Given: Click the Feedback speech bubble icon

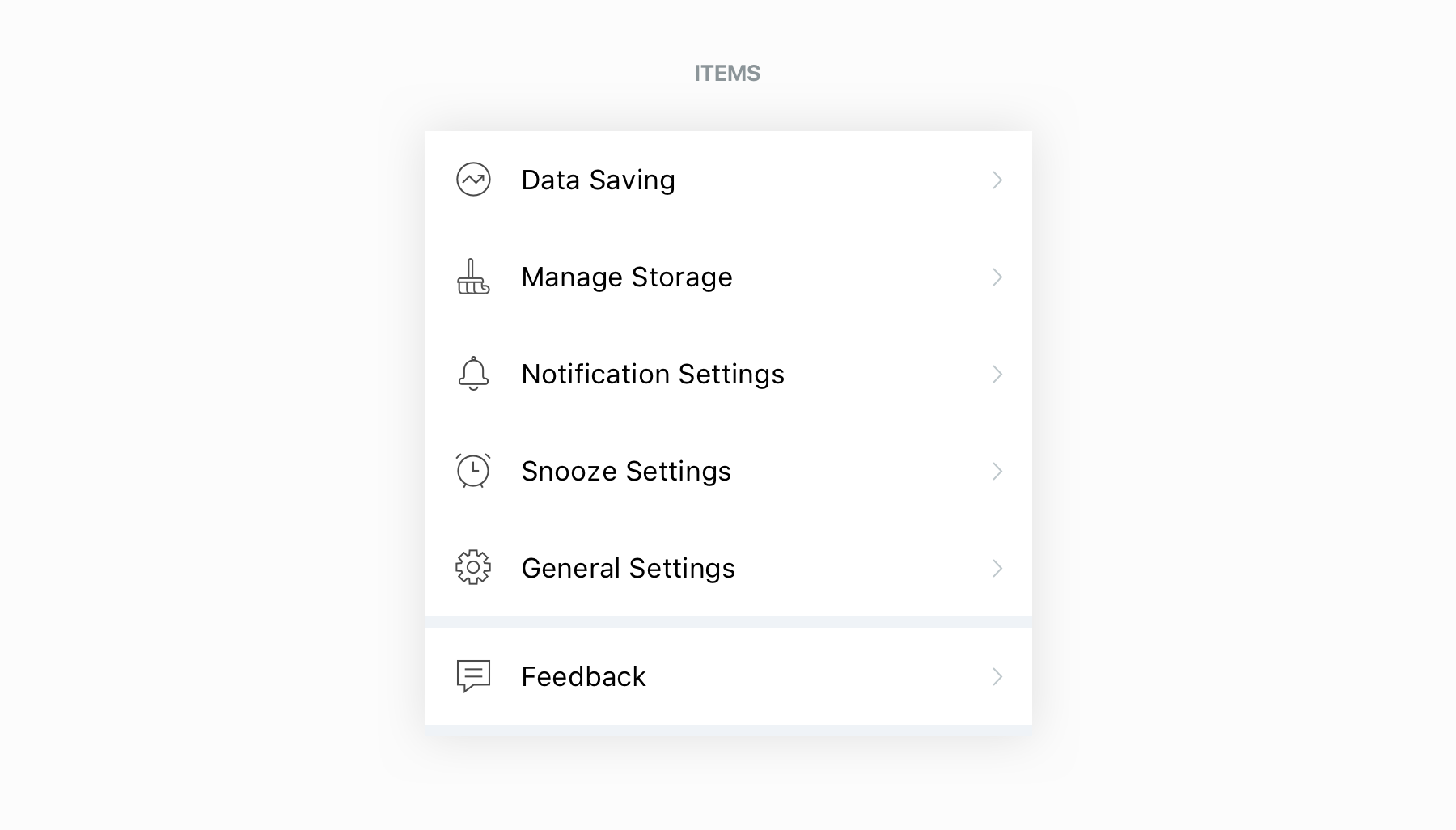Looking at the screenshot, I should click(x=473, y=676).
